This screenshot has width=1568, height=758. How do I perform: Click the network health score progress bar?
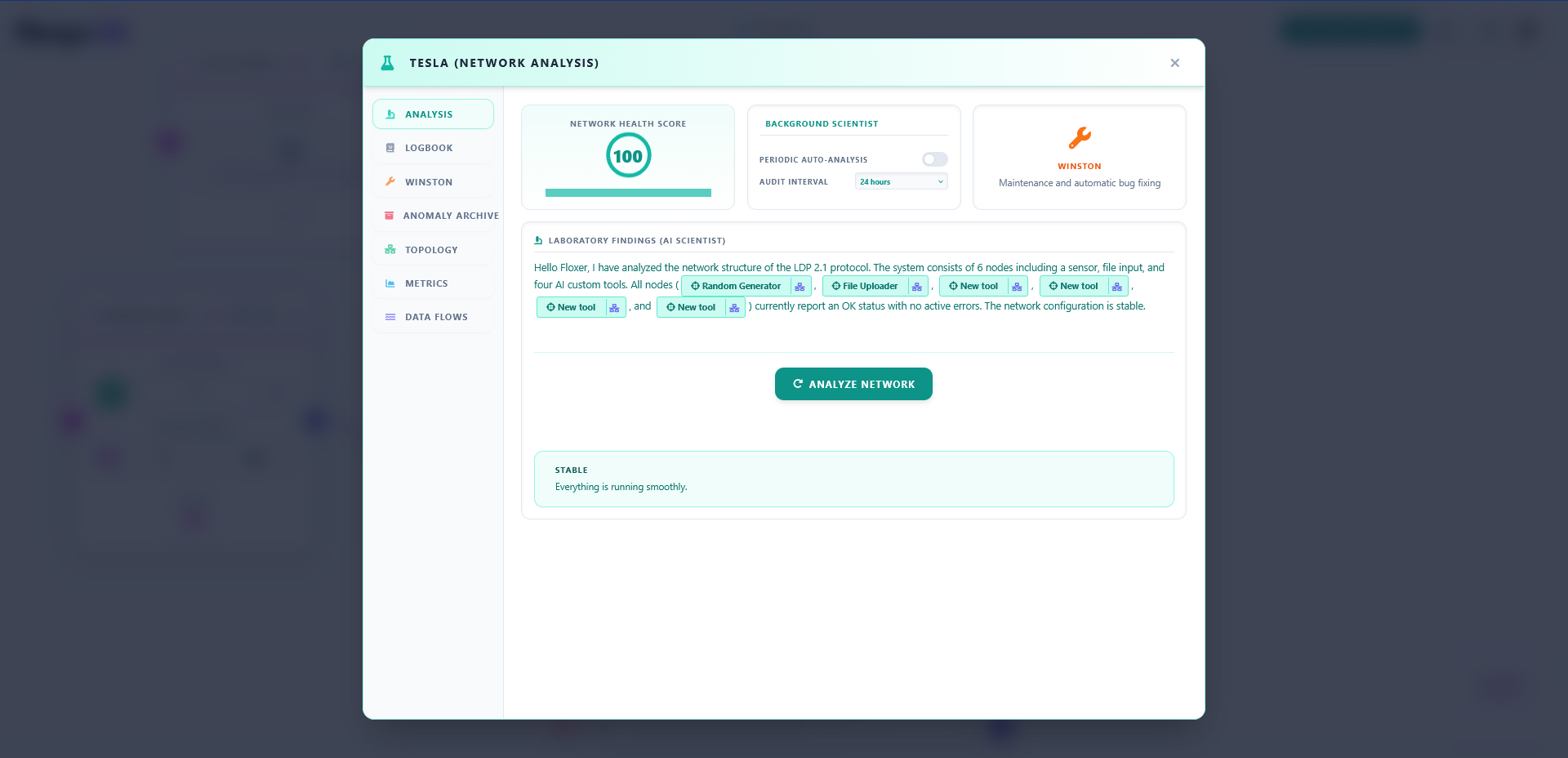click(628, 193)
